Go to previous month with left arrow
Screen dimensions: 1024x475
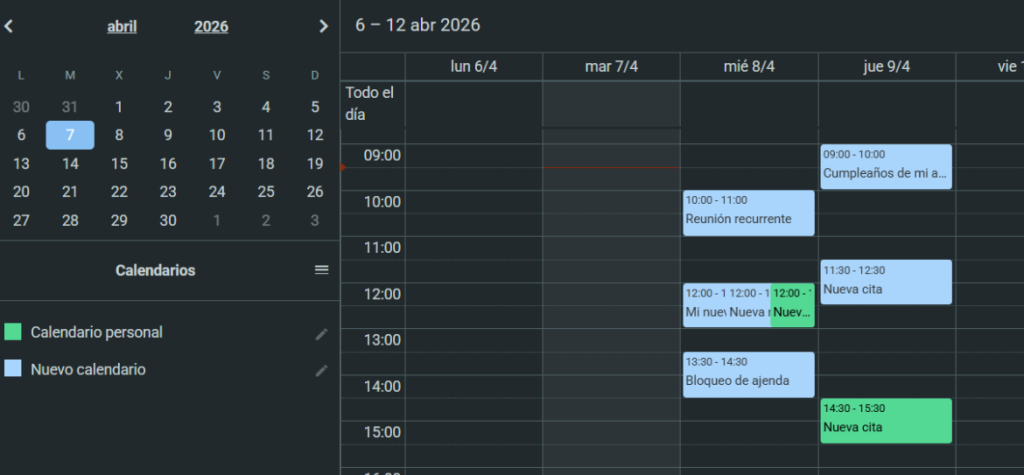[x=8, y=27]
